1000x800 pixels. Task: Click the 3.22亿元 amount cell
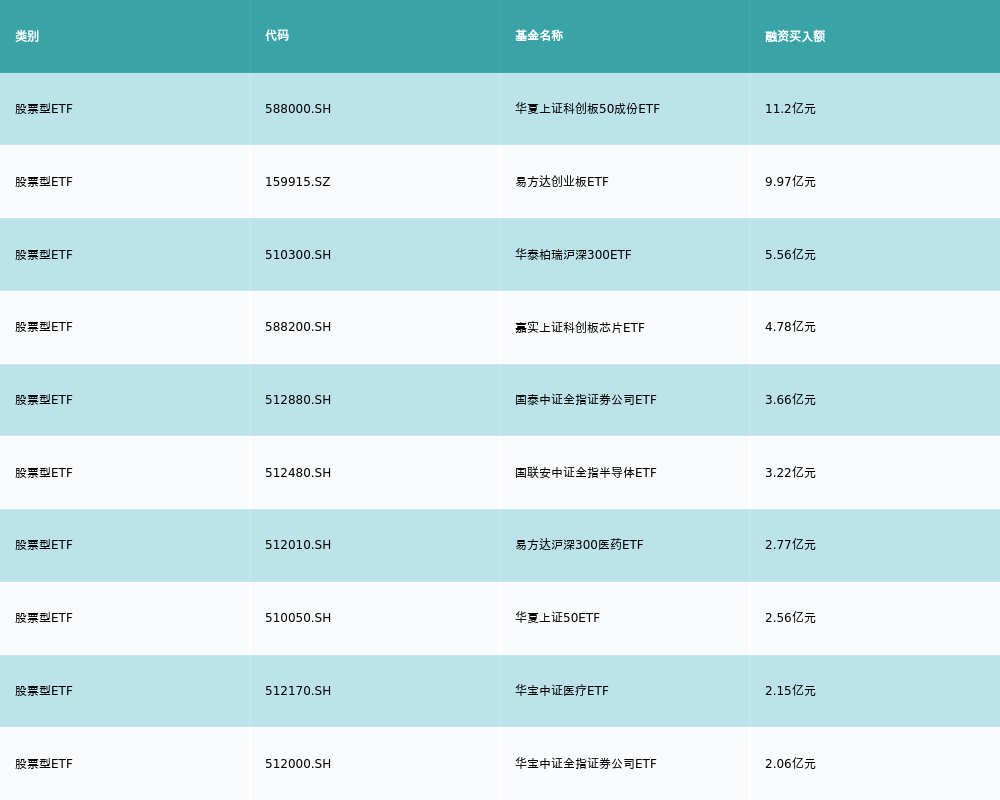point(790,473)
